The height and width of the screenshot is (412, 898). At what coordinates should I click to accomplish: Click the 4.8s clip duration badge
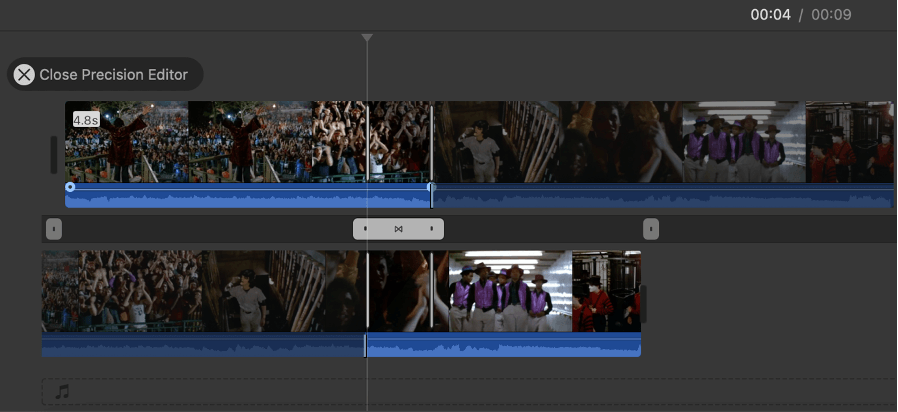[x=85, y=120]
